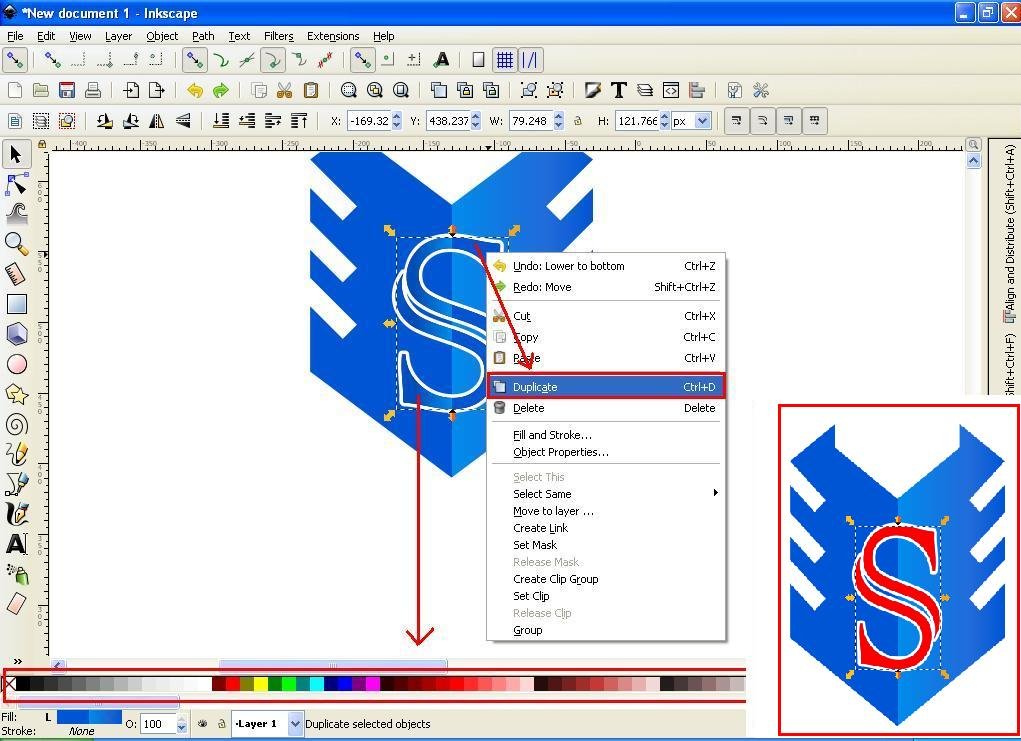This screenshot has width=1021, height=741.
Task: Open the XML editor from toolbar
Action: tap(671, 90)
